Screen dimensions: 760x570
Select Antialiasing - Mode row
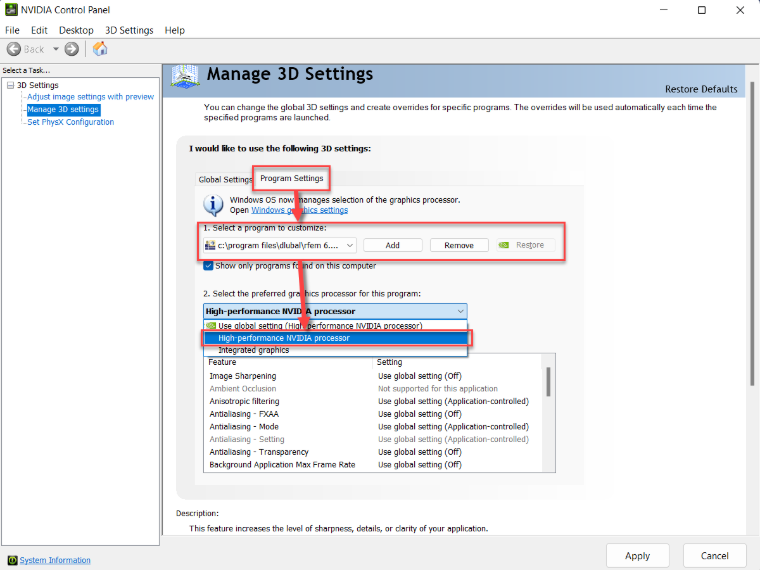coord(374,427)
